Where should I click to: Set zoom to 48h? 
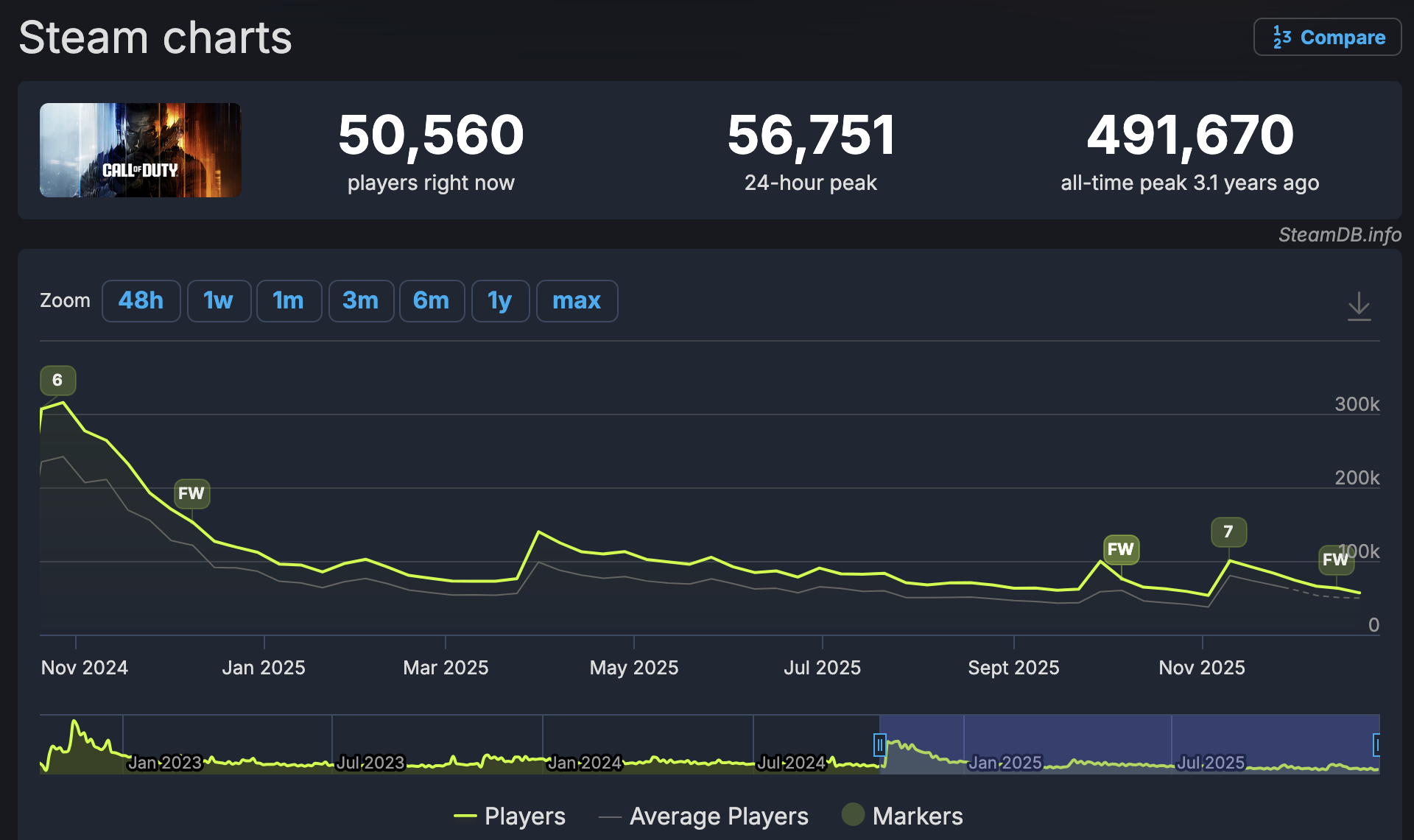pos(141,301)
